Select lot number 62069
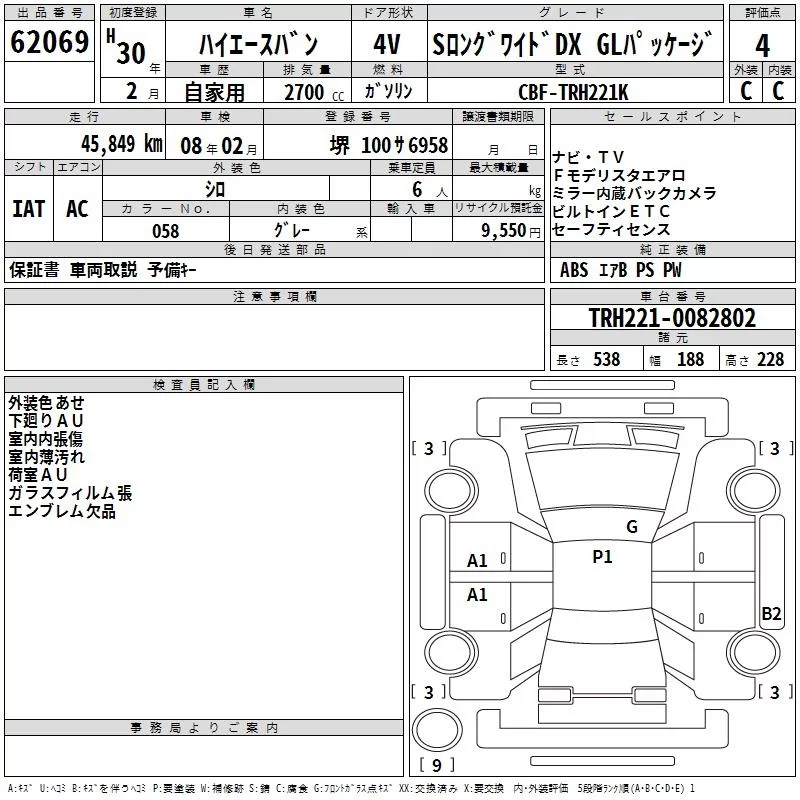This screenshot has width=800, height=800. 50,44
